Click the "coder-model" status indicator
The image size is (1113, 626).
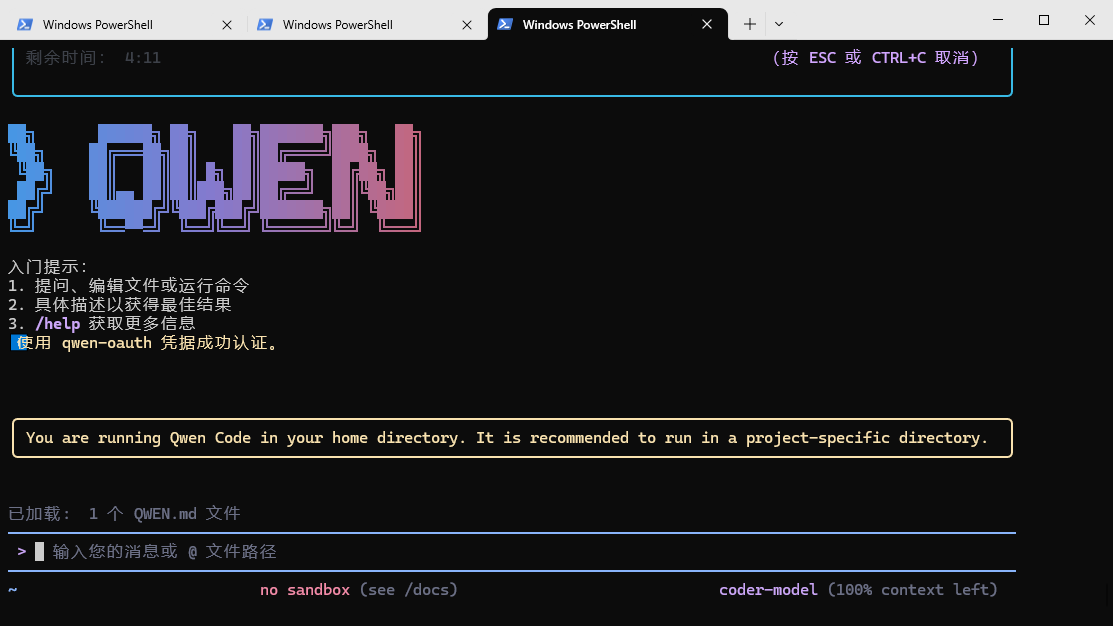(x=768, y=590)
